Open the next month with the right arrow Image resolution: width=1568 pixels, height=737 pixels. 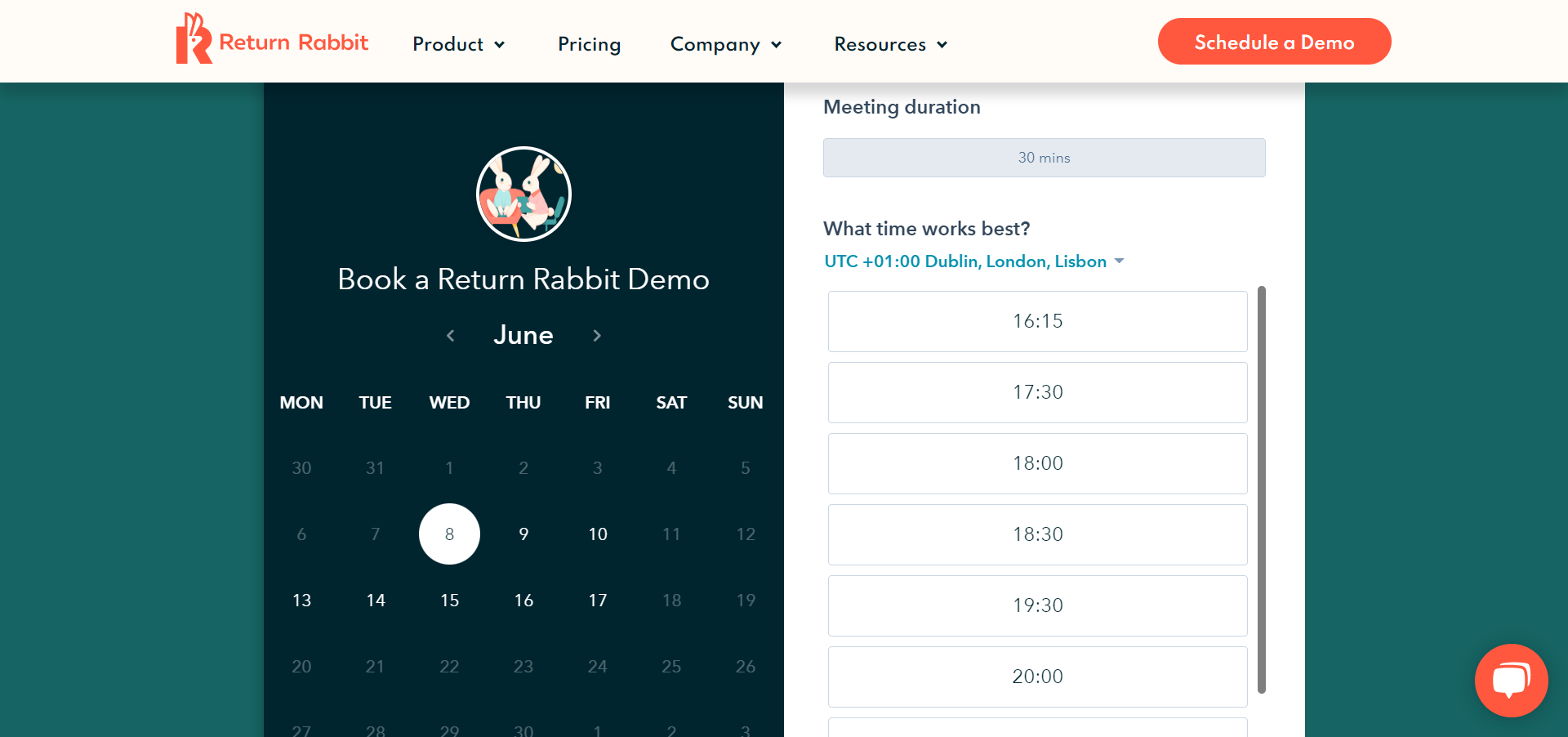click(x=597, y=335)
